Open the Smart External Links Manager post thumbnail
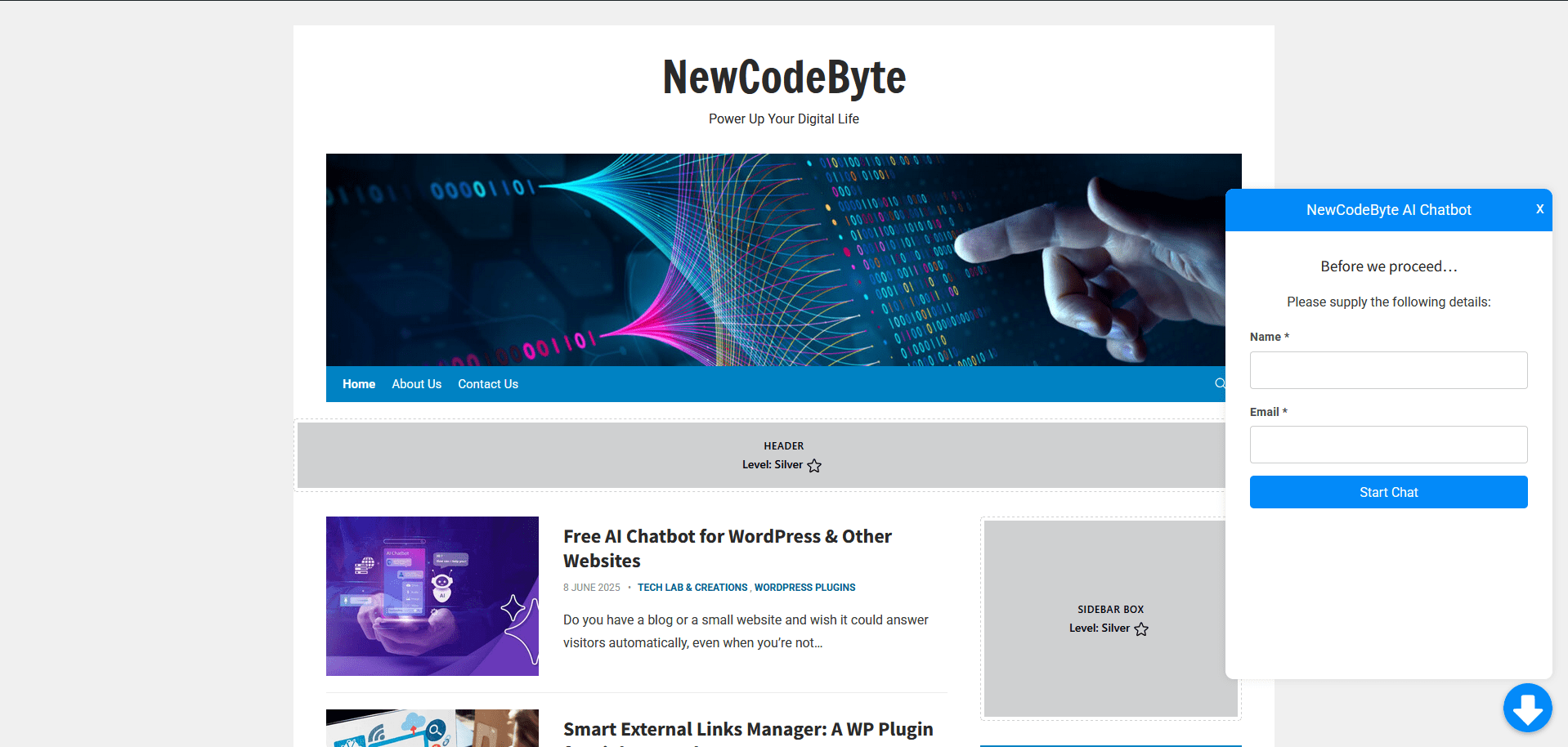 (432, 728)
